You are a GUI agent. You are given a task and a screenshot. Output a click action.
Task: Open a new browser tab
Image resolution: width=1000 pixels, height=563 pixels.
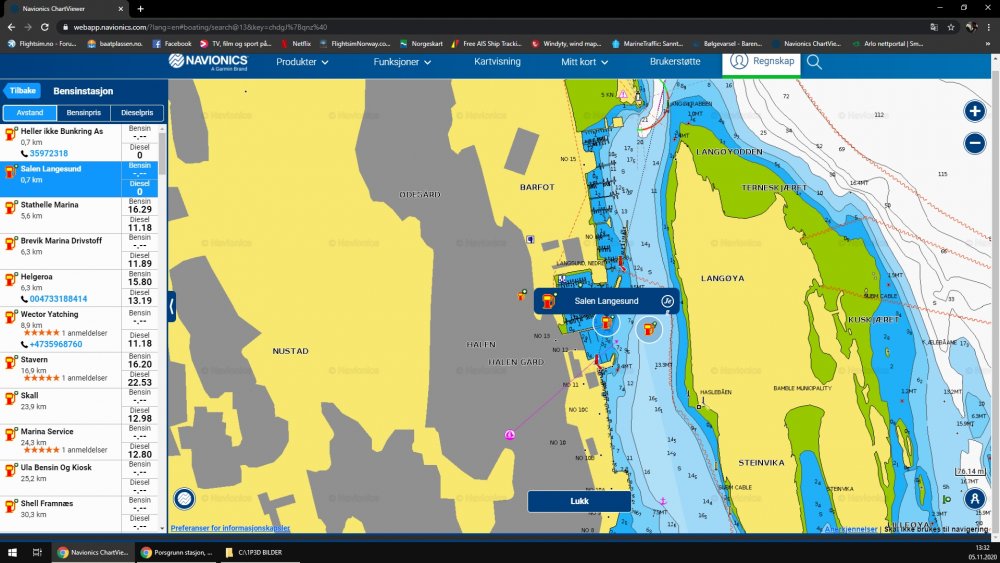pos(140,8)
